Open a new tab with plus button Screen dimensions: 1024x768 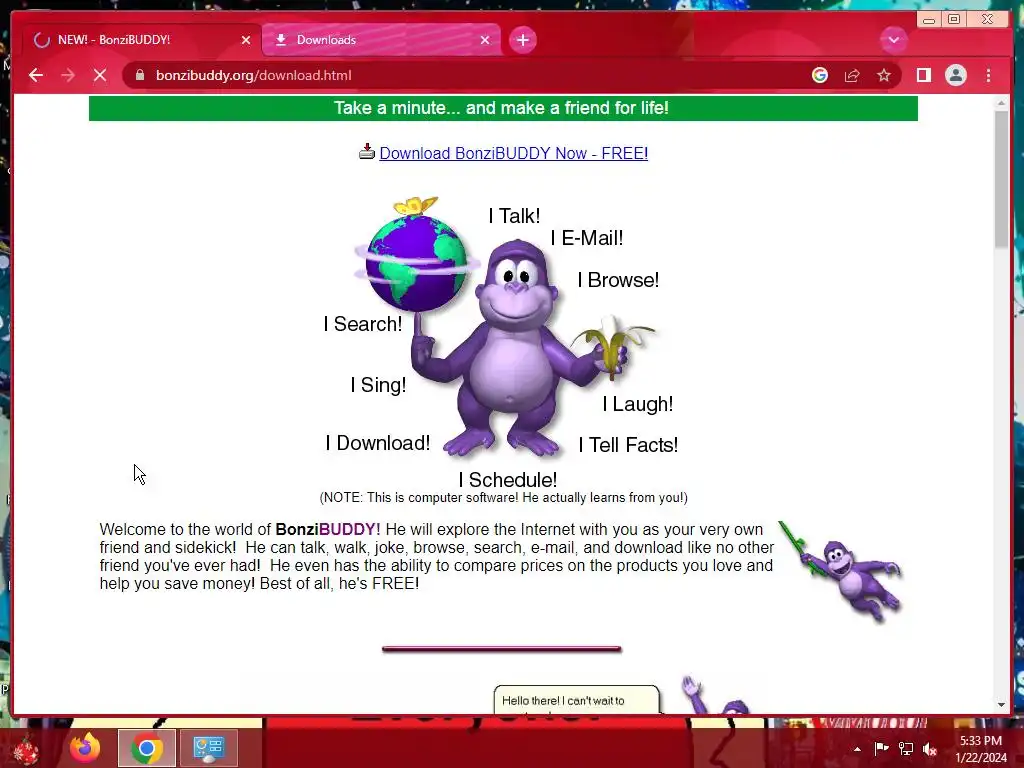pos(522,40)
